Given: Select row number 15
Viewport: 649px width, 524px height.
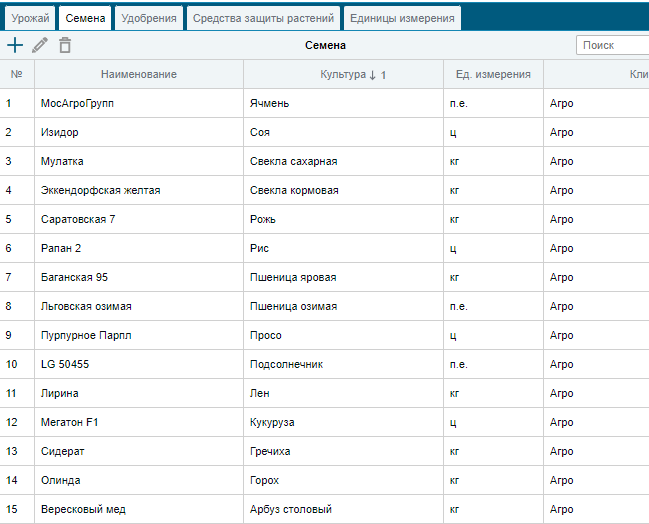Looking at the screenshot, I should pyautogui.click(x=12, y=509).
